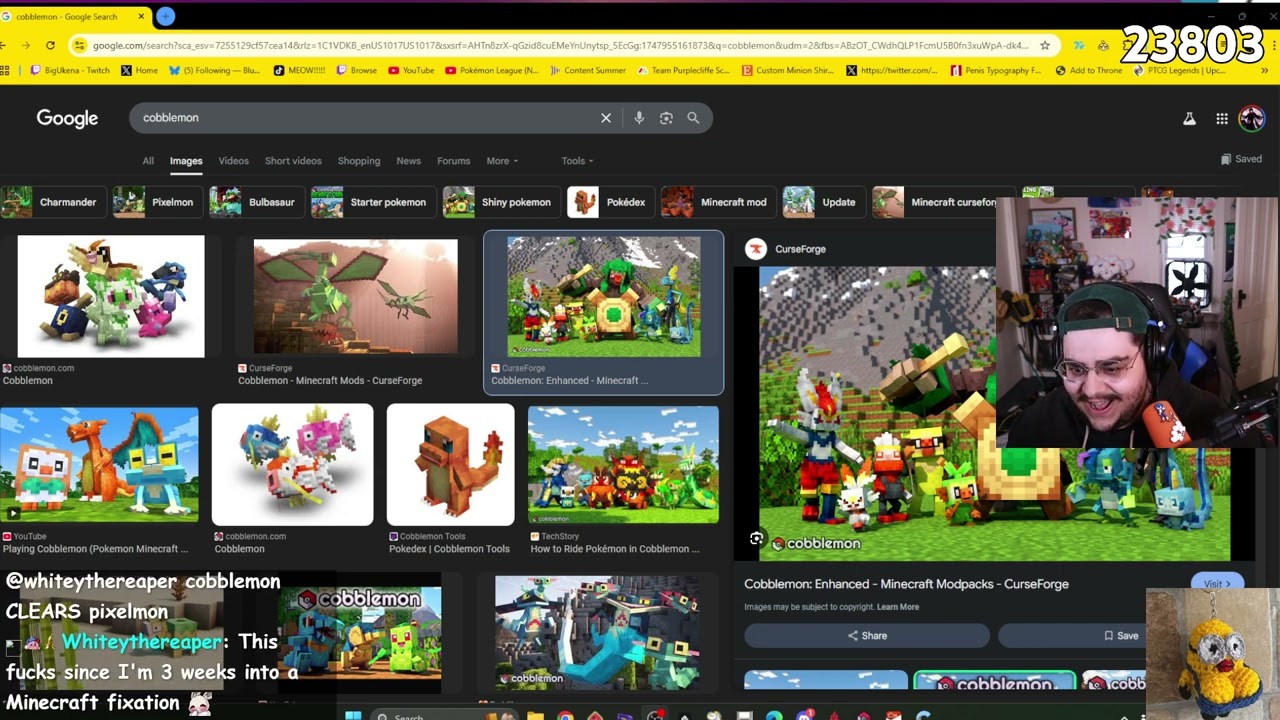
Task: Open the News tab
Action: point(408,161)
